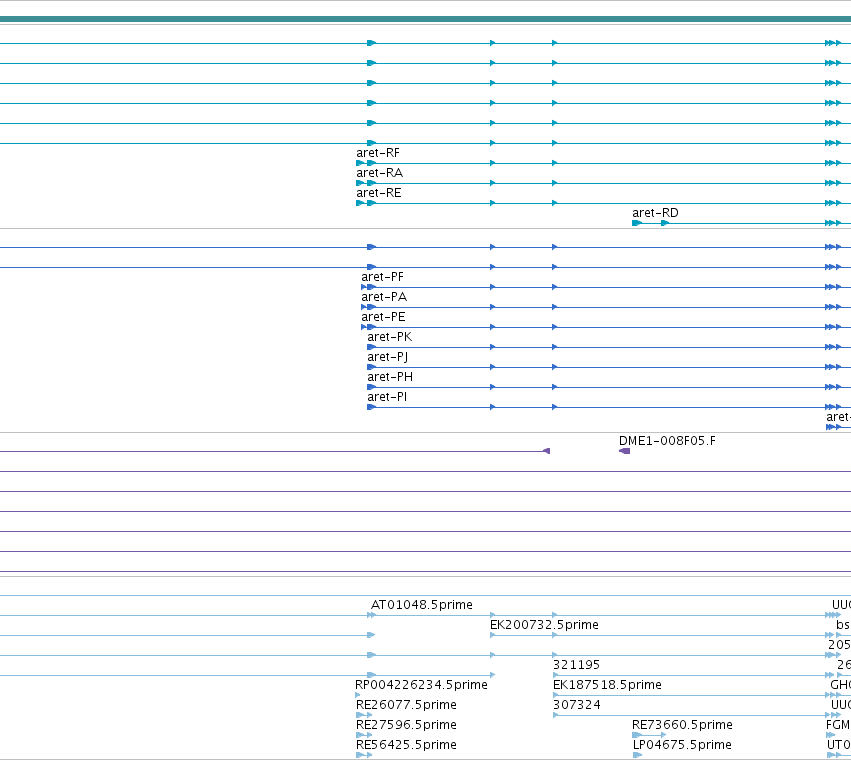
Task: Click the purple DME1-008F05.F exon arrow
Action: point(624,451)
